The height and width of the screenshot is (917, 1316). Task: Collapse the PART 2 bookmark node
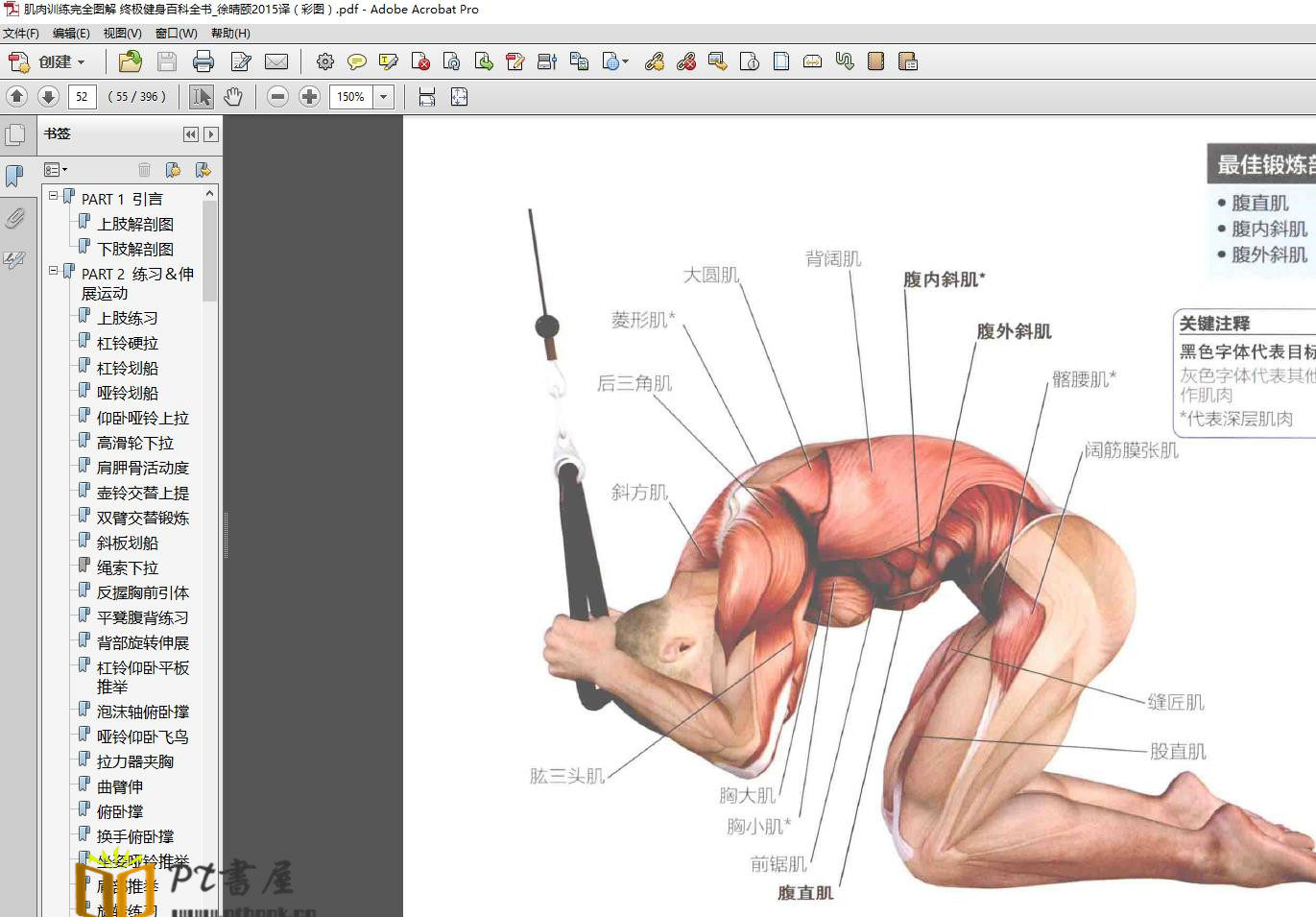pos(54,270)
